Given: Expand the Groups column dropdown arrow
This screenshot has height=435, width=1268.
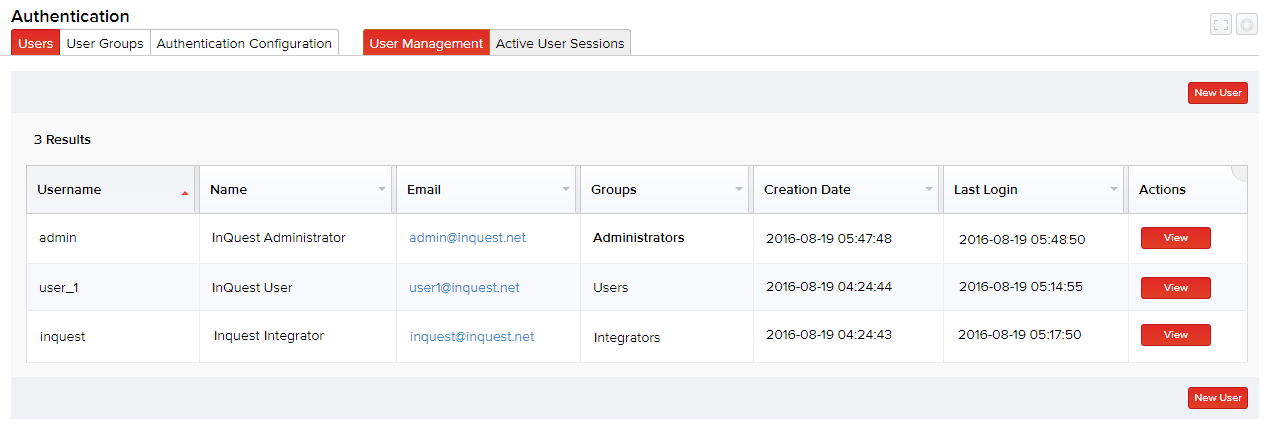Looking at the screenshot, I should 739,190.
